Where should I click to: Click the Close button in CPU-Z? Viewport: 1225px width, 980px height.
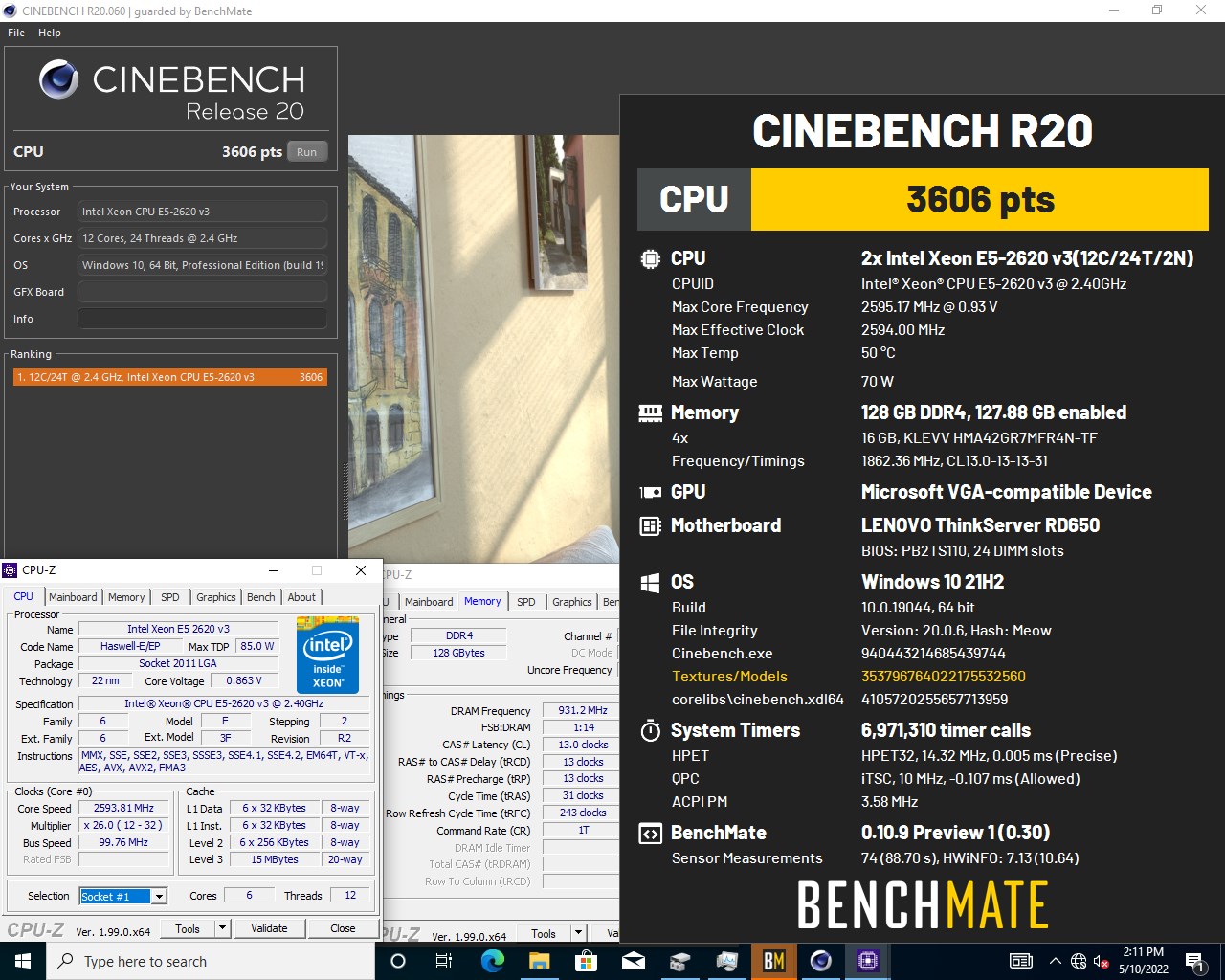click(343, 928)
